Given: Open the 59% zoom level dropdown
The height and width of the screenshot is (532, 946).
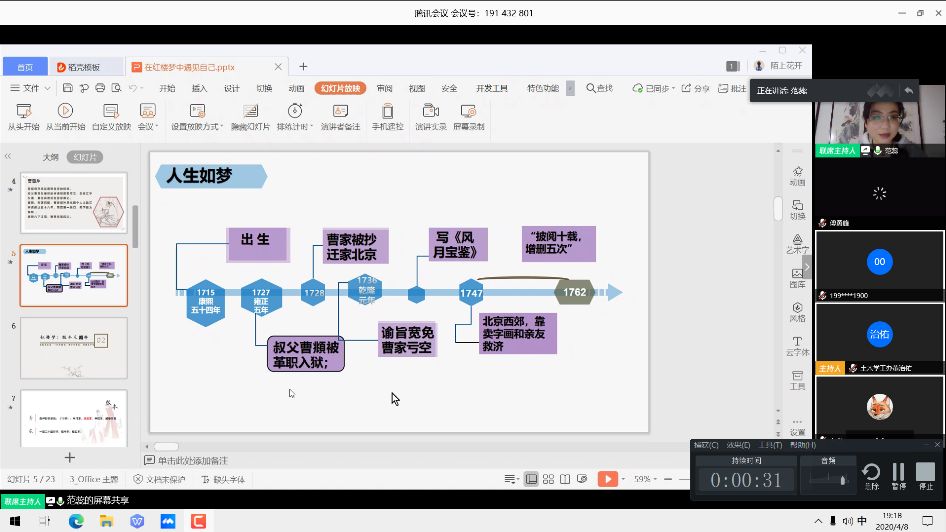Looking at the screenshot, I should (x=647, y=479).
